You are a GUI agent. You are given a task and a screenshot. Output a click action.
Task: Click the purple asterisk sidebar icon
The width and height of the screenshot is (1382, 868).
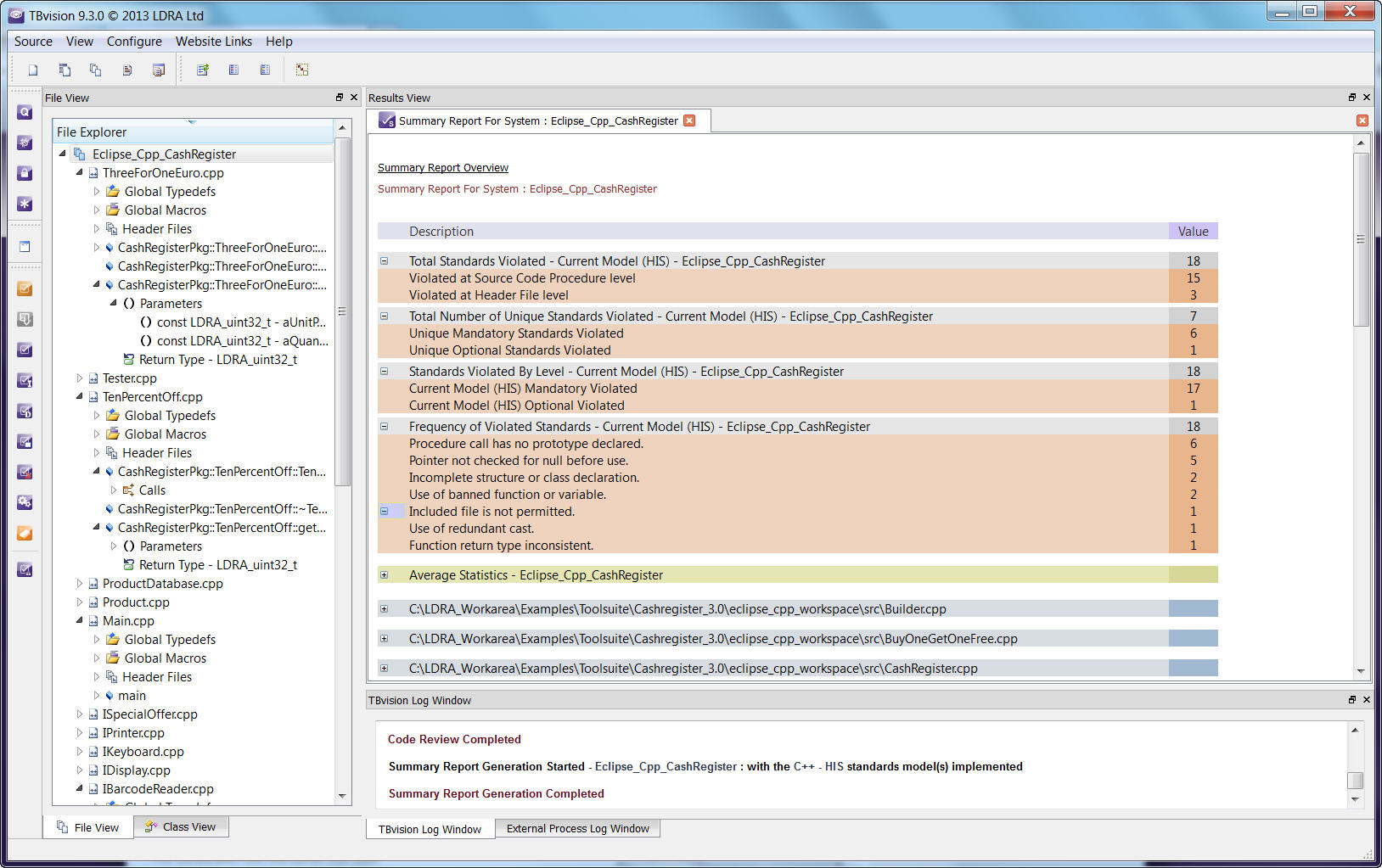pyautogui.click(x=25, y=204)
